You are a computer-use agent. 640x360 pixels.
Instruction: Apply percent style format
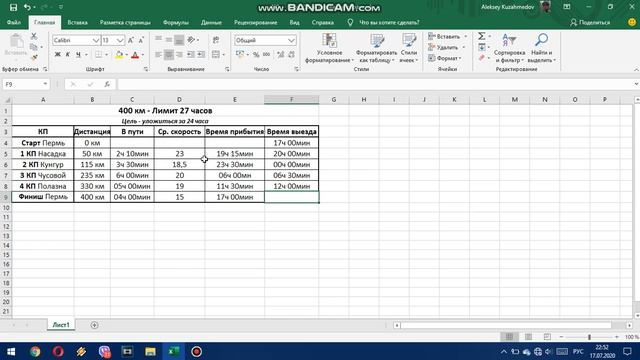(256, 55)
